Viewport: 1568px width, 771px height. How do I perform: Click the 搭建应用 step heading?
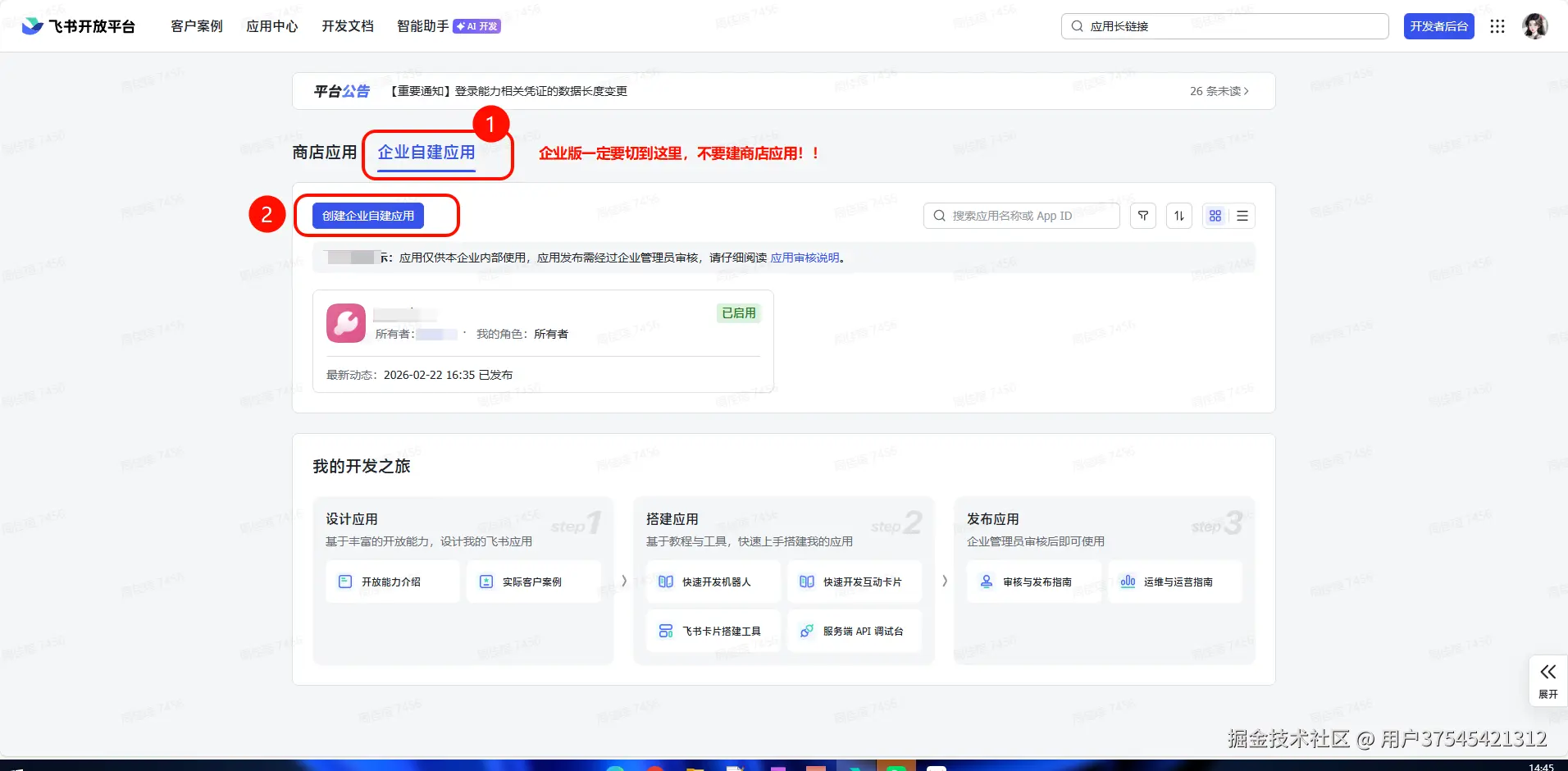point(672,519)
